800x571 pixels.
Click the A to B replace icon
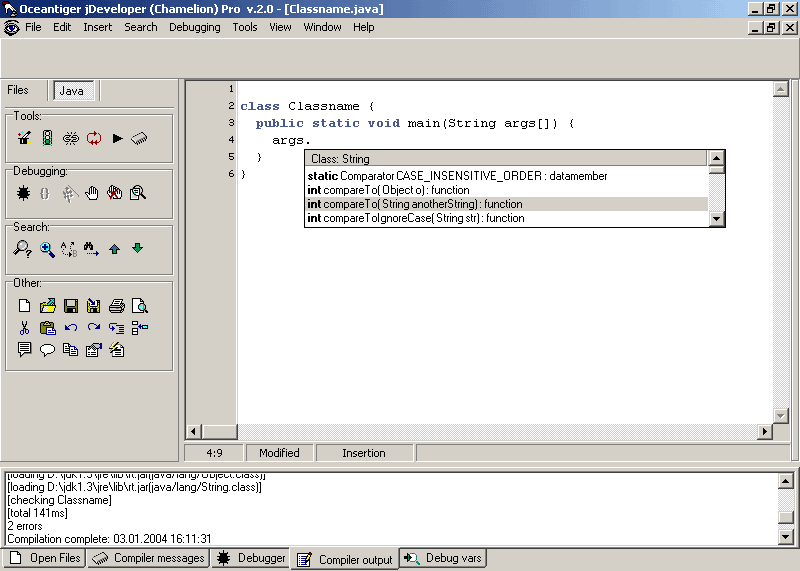69,249
